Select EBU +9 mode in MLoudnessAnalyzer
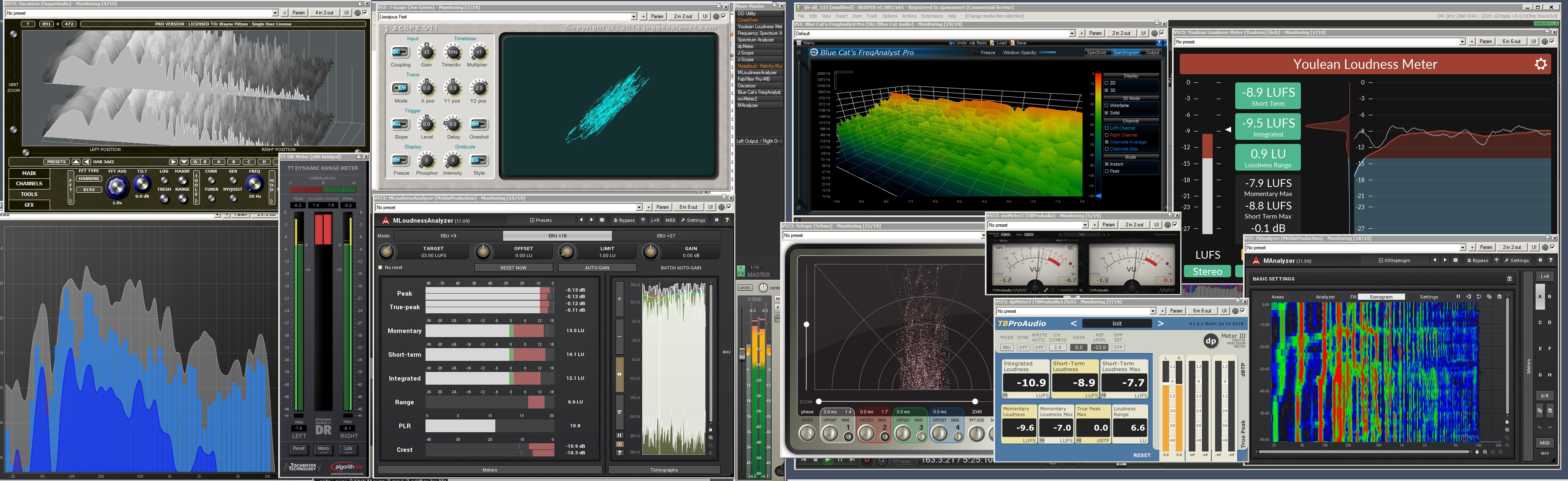 tap(448, 235)
